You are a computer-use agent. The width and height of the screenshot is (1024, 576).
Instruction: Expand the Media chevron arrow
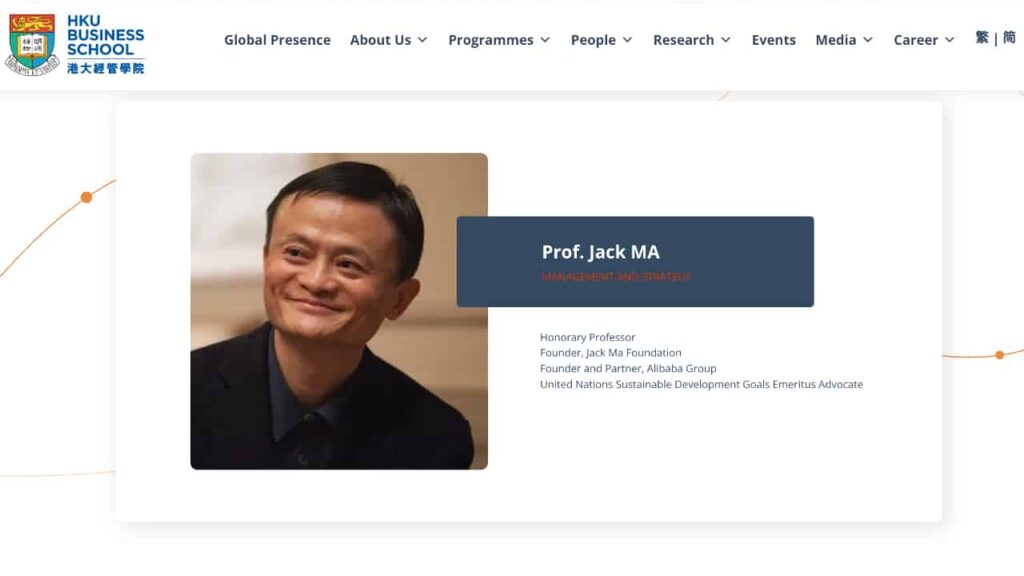point(868,40)
